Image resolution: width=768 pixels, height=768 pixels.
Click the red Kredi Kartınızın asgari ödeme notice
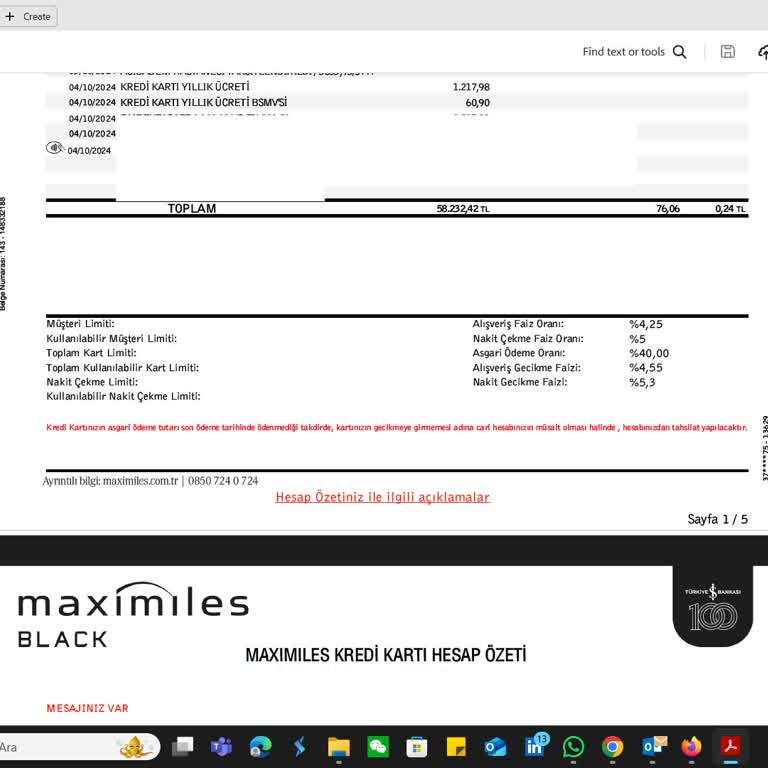coord(397,428)
